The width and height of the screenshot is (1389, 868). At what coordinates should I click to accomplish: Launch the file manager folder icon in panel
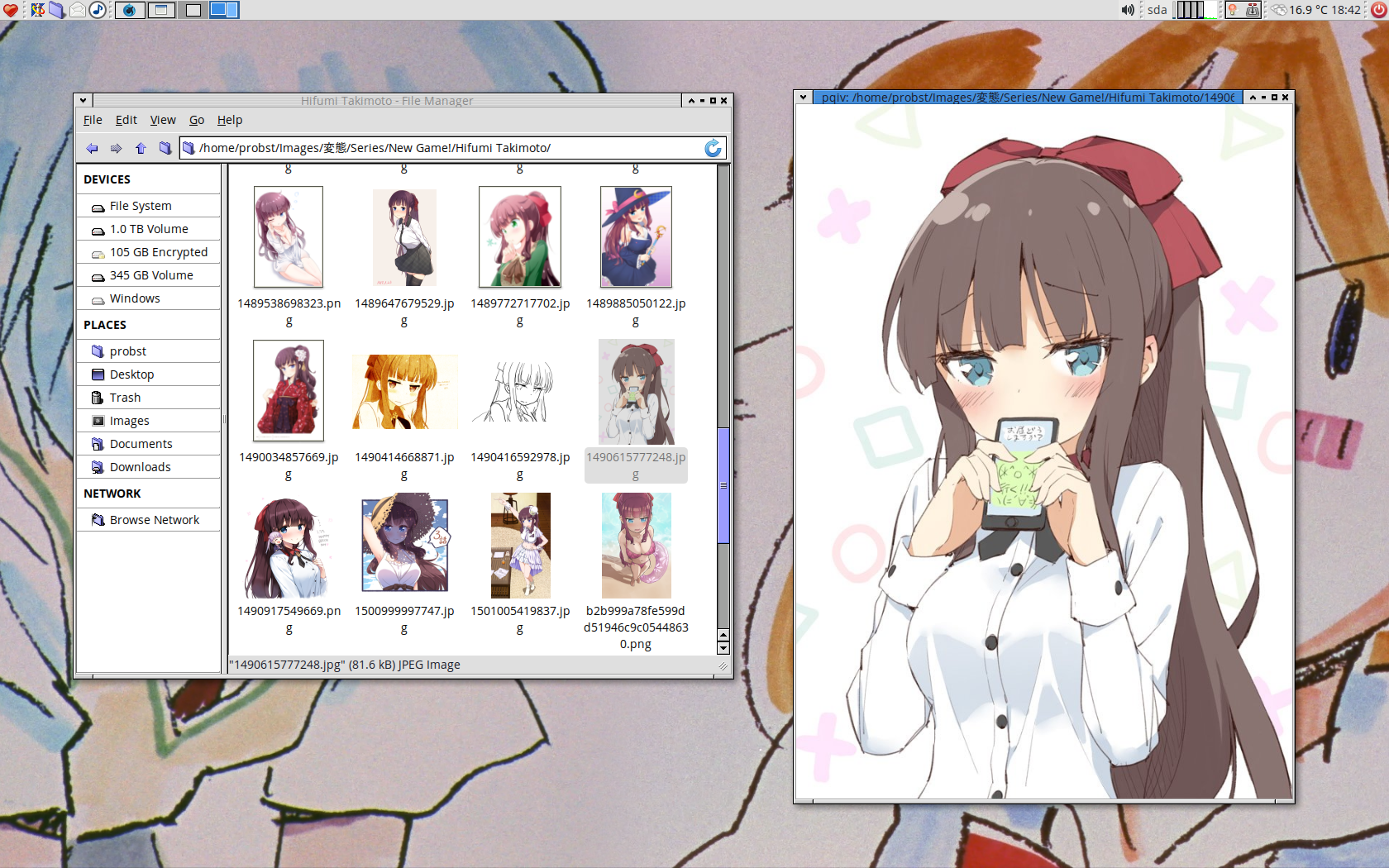pos(56,10)
